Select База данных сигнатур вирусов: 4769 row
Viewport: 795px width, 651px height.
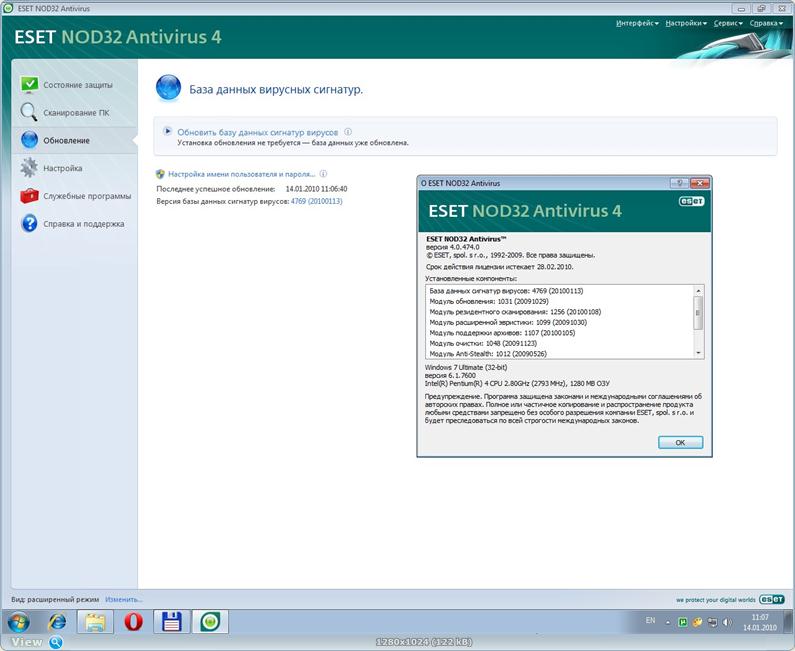click(x=507, y=291)
